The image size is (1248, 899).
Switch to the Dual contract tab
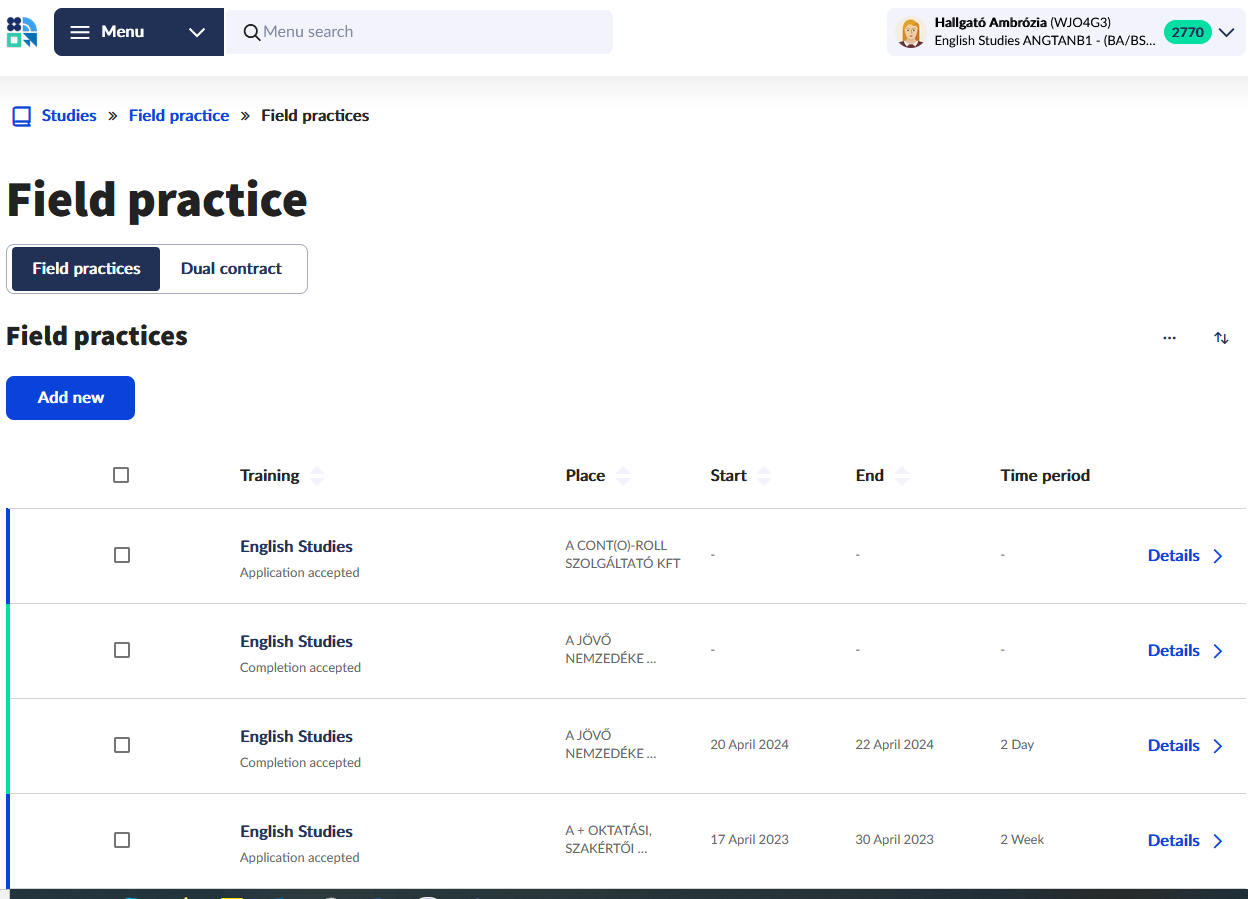click(x=231, y=269)
